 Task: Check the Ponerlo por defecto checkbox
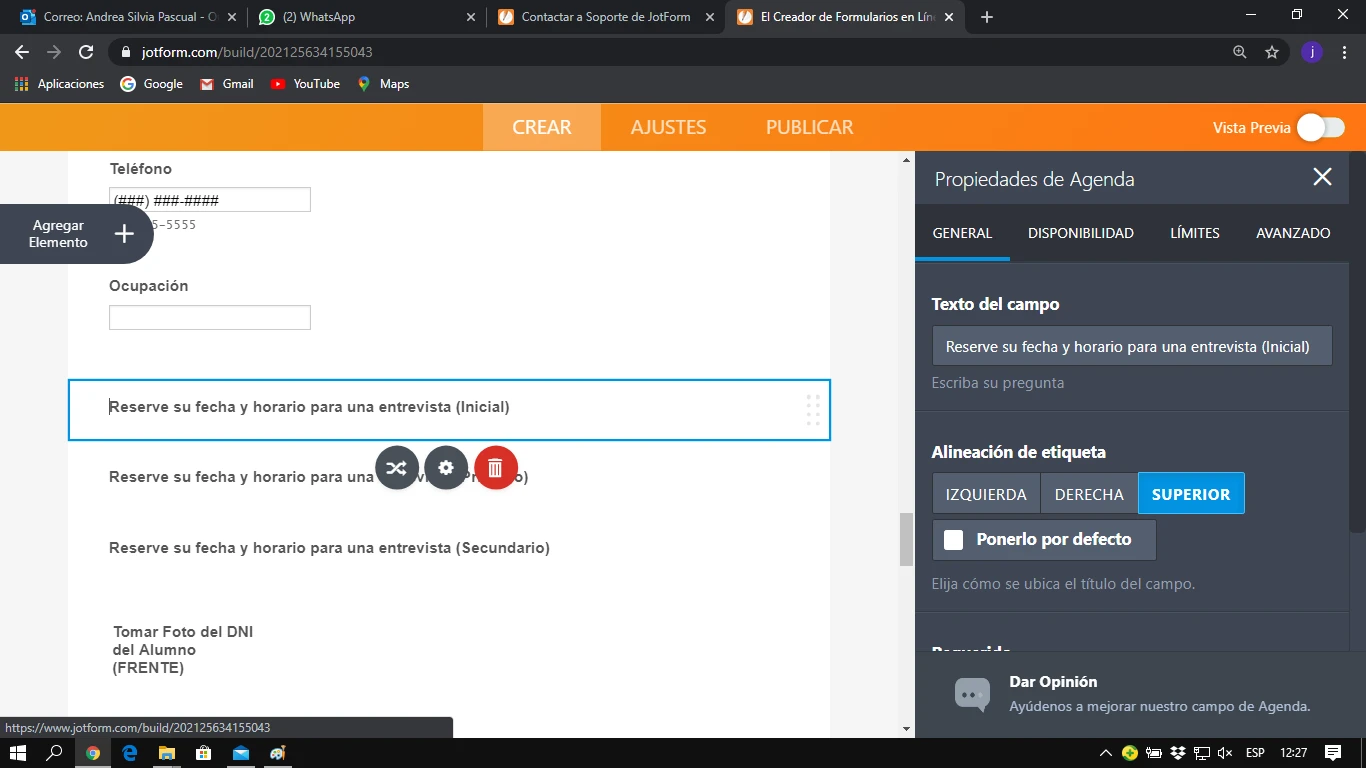pyautogui.click(x=952, y=540)
